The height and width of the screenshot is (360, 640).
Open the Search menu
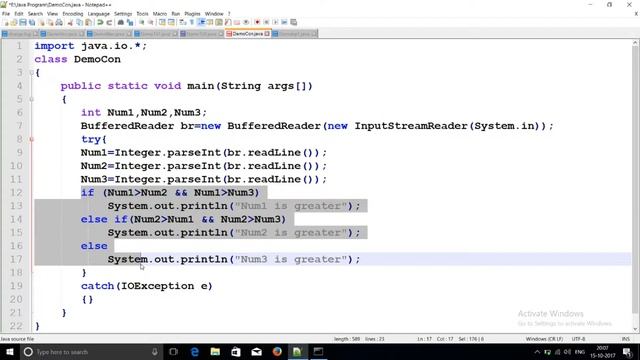pyautogui.click(x=35, y=13)
